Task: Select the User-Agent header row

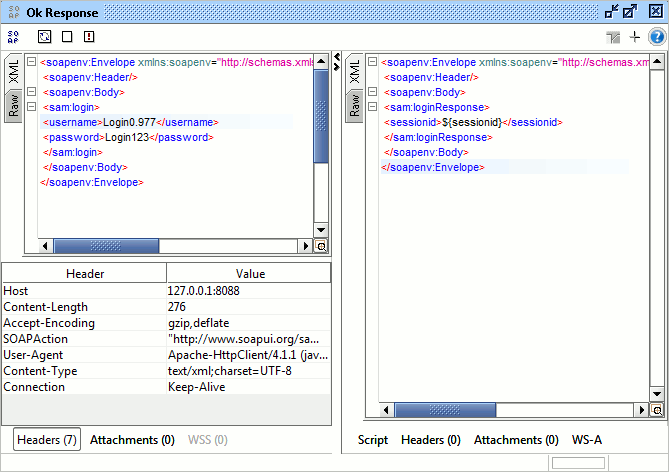Action: [166, 355]
